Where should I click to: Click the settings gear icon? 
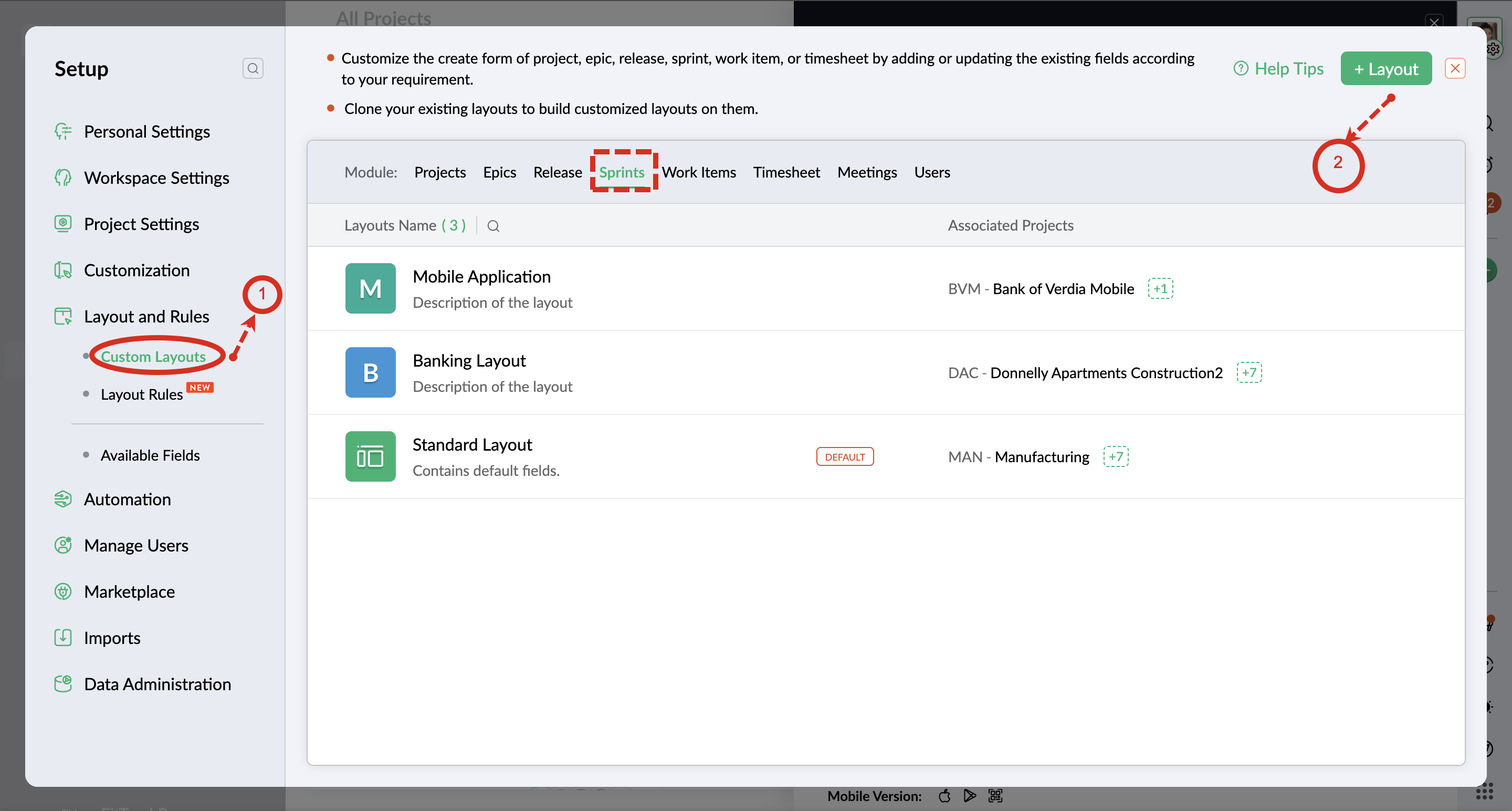click(x=1493, y=49)
